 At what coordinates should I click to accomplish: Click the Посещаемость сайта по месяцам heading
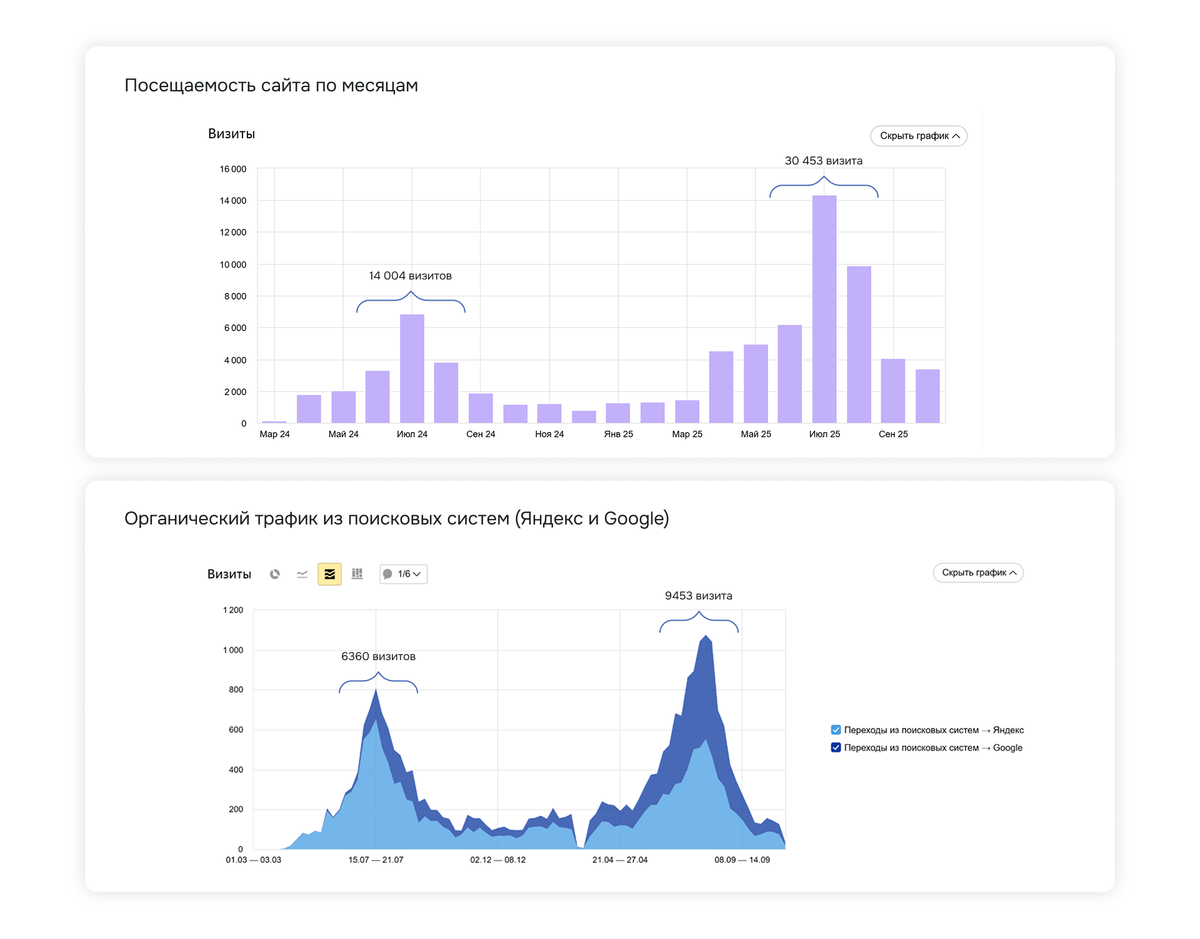pos(271,86)
